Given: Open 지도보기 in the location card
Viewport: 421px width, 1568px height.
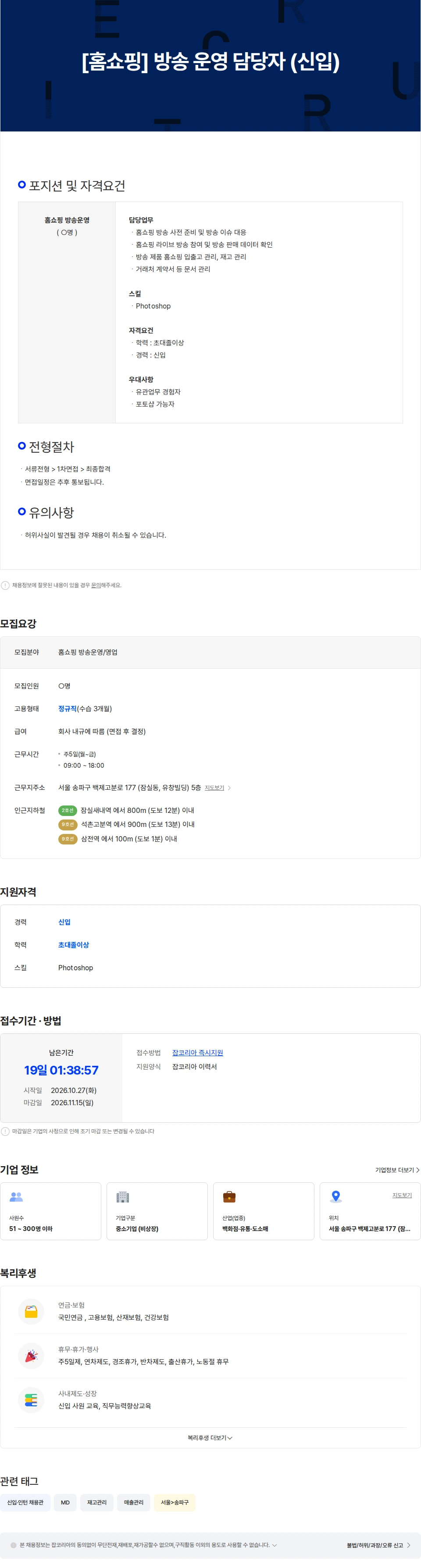Looking at the screenshot, I should point(402,1196).
